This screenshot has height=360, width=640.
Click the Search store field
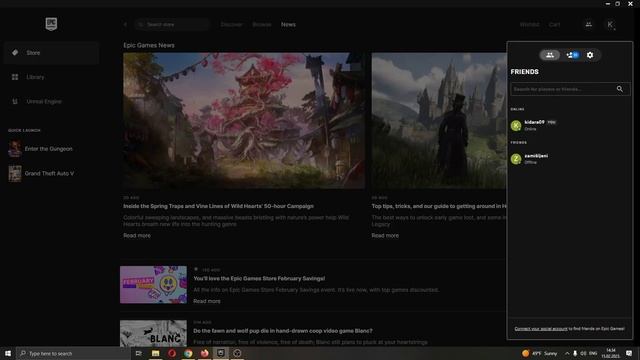(172, 24)
